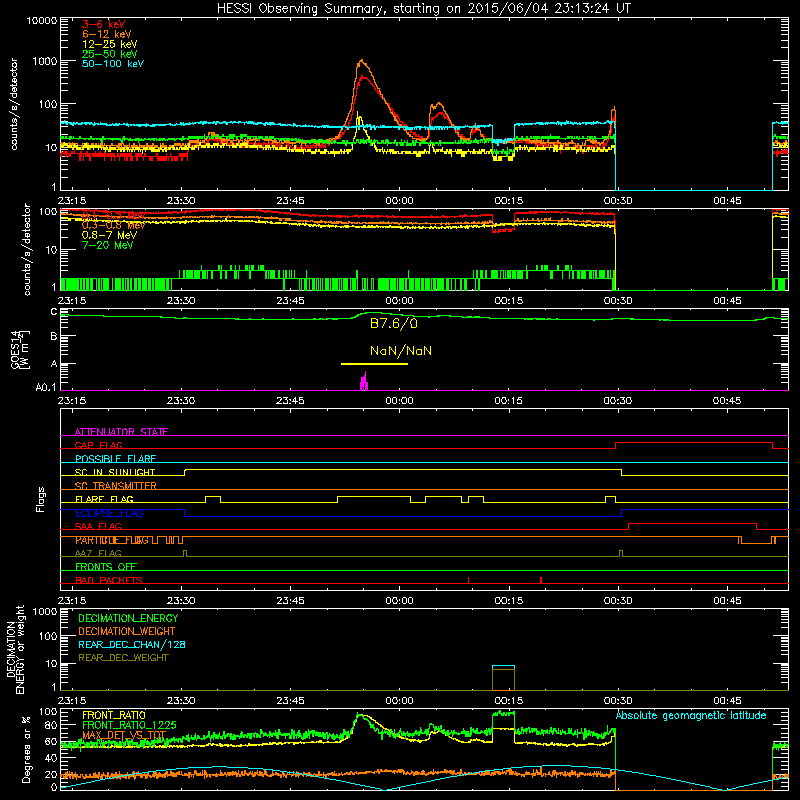This screenshot has width=800, height=800.
Task: Click the 0.8-7 MeV legend label
Action: coord(109,235)
